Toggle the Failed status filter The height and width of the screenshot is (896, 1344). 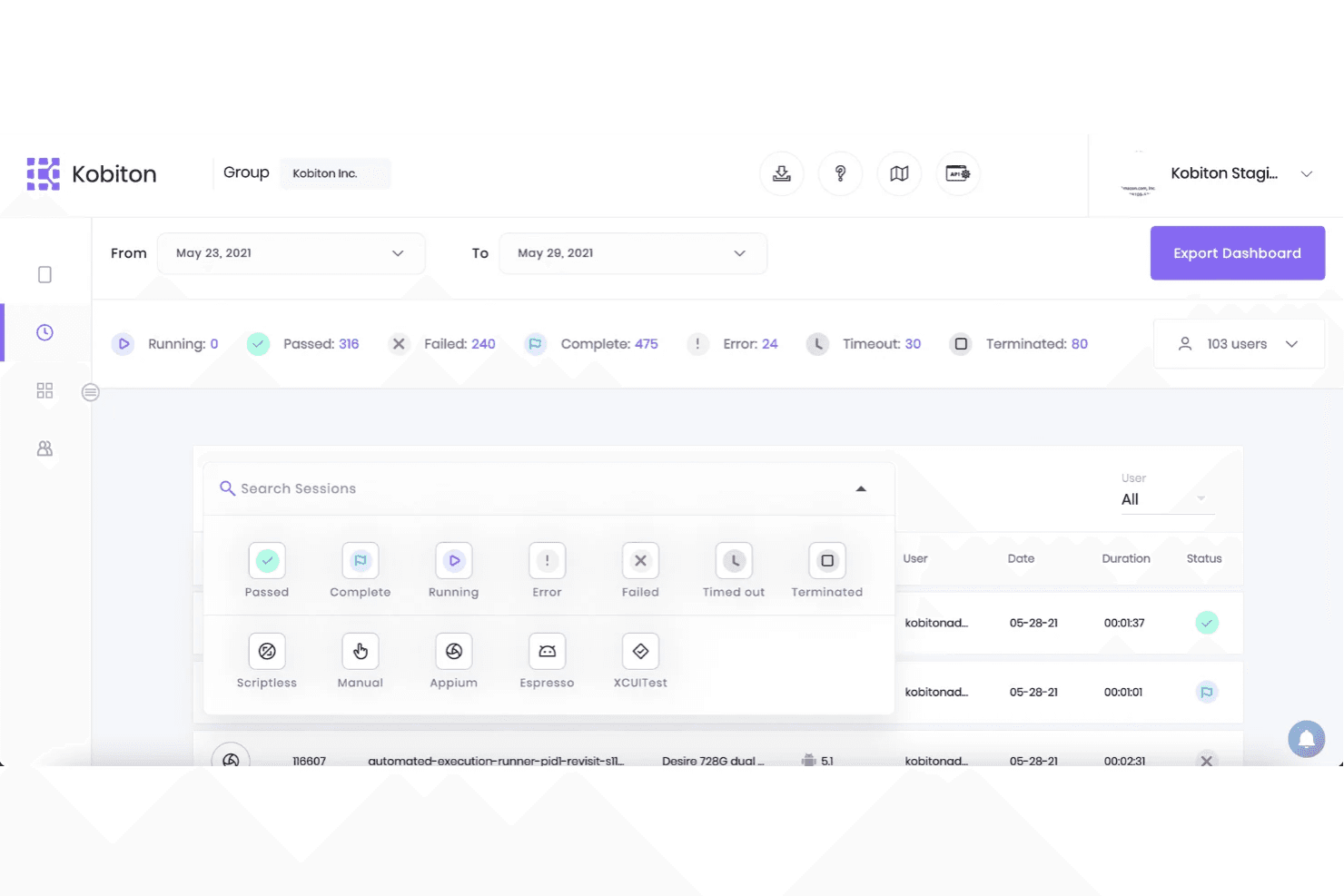pos(640,561)
